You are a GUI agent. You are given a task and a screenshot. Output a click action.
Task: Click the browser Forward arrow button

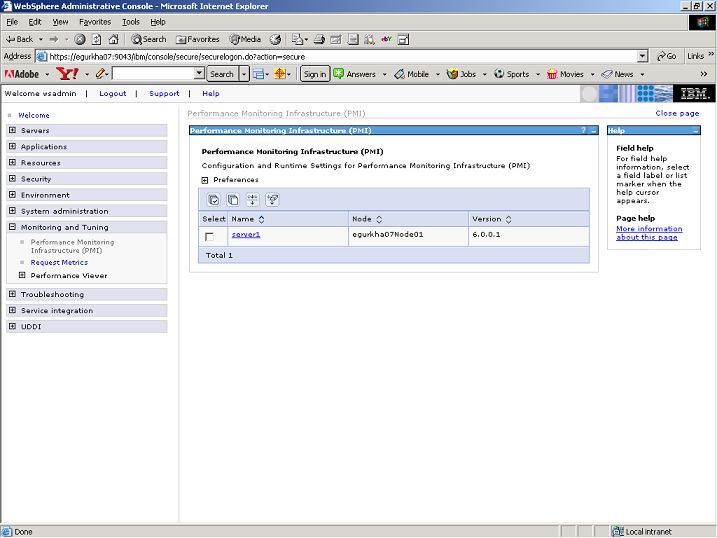click(54, 39)
